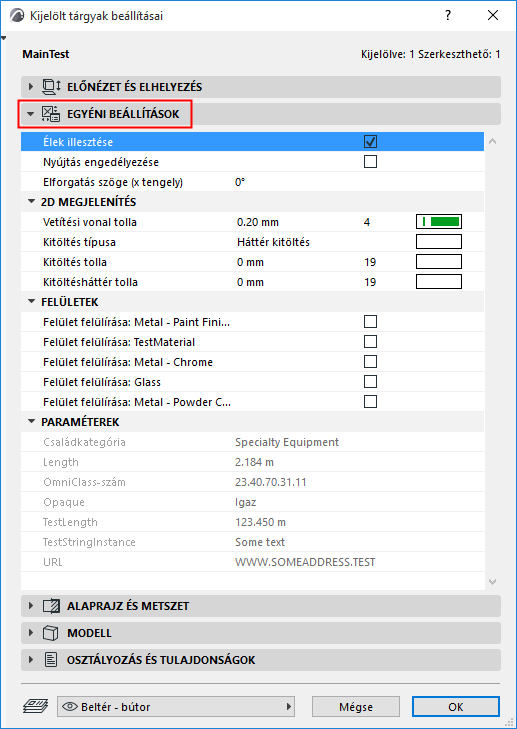Open the help question mark button
Image resolution: width=517 pixels, height=729 pixels.
tap(448, 15)
